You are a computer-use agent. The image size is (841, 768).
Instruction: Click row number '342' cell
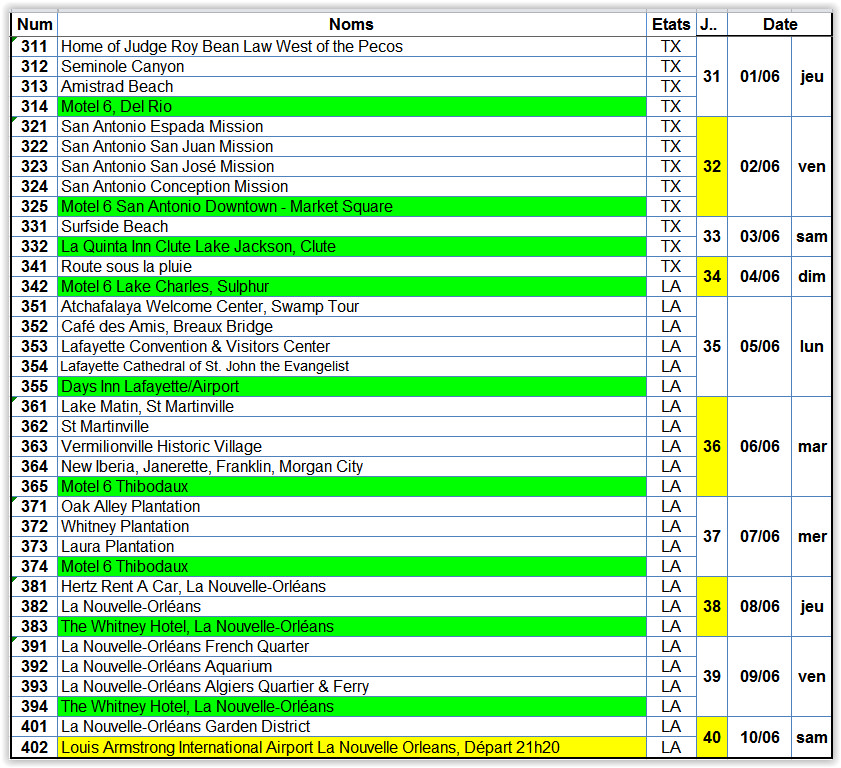coord(34,286)
